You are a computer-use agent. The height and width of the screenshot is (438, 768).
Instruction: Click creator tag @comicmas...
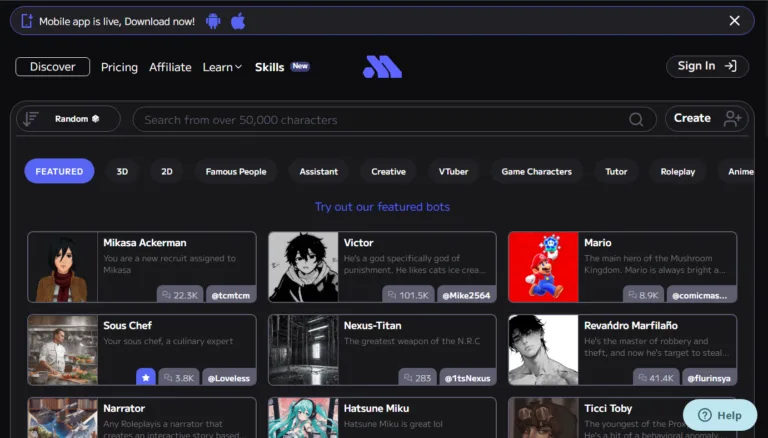click(x=701, y=295)
